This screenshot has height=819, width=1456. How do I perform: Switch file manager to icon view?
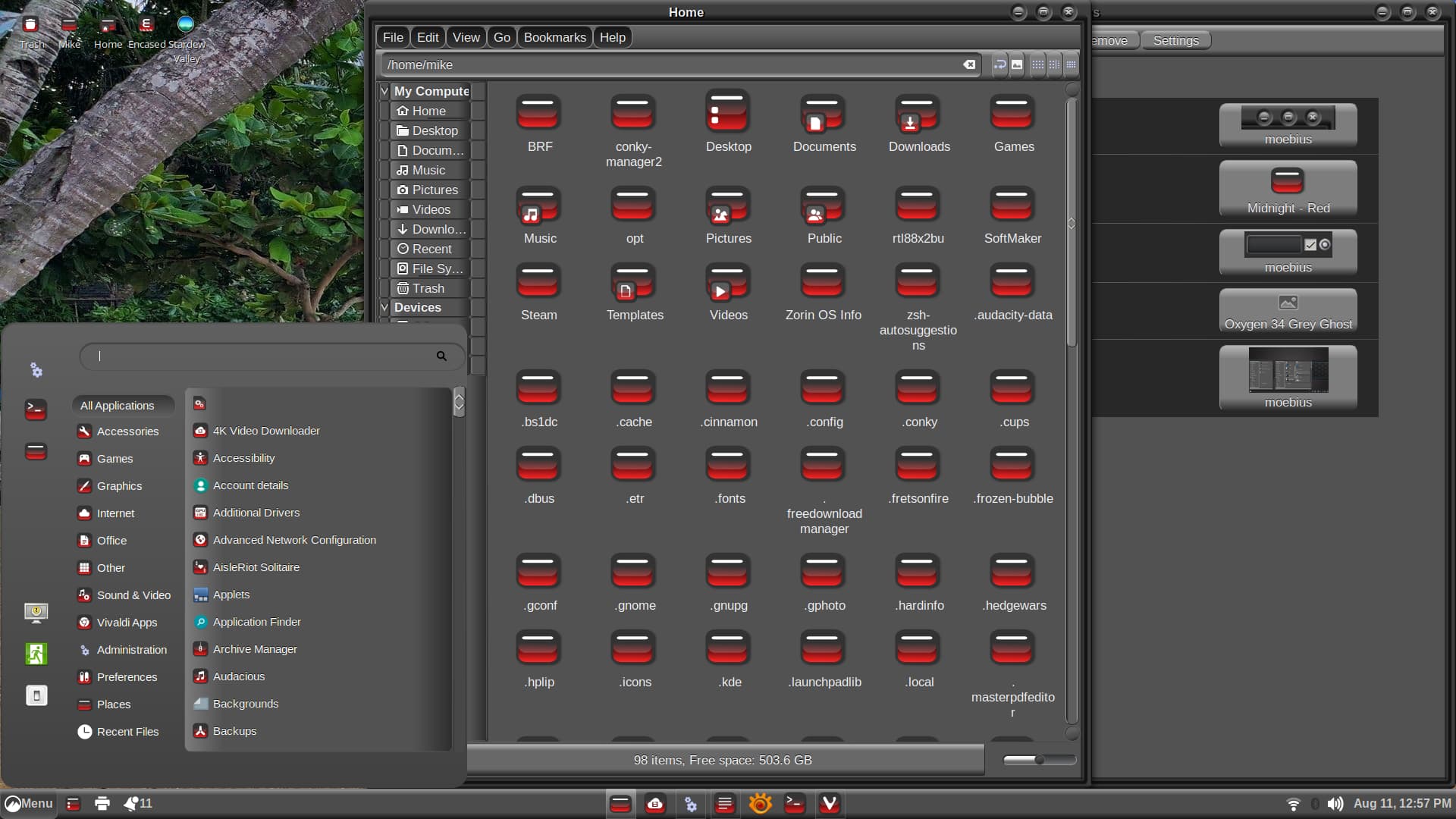[x=1037, y=64]
